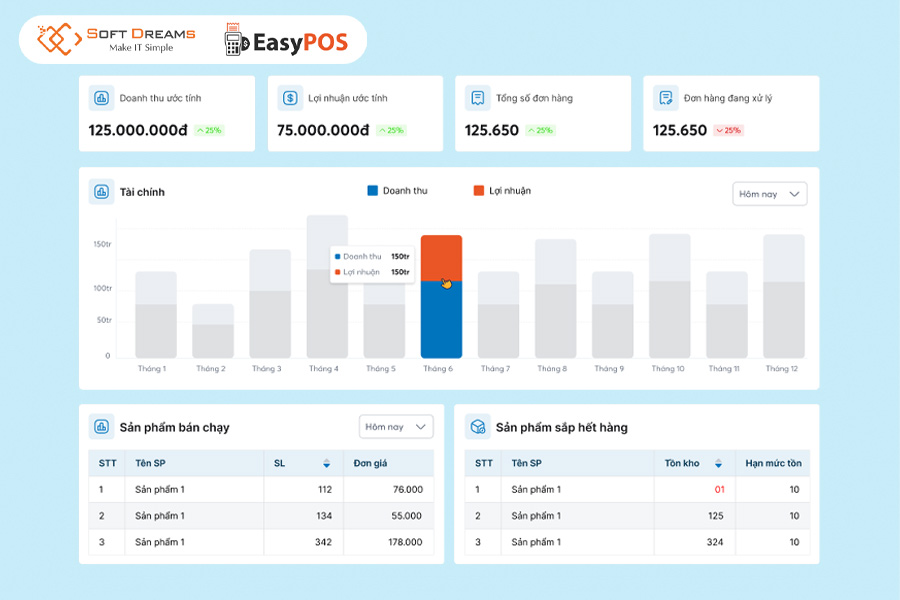The height and width of the screenshot is (600, 900).
Task: Click the EasyPOS logo
Action: (x=286, y=41)
